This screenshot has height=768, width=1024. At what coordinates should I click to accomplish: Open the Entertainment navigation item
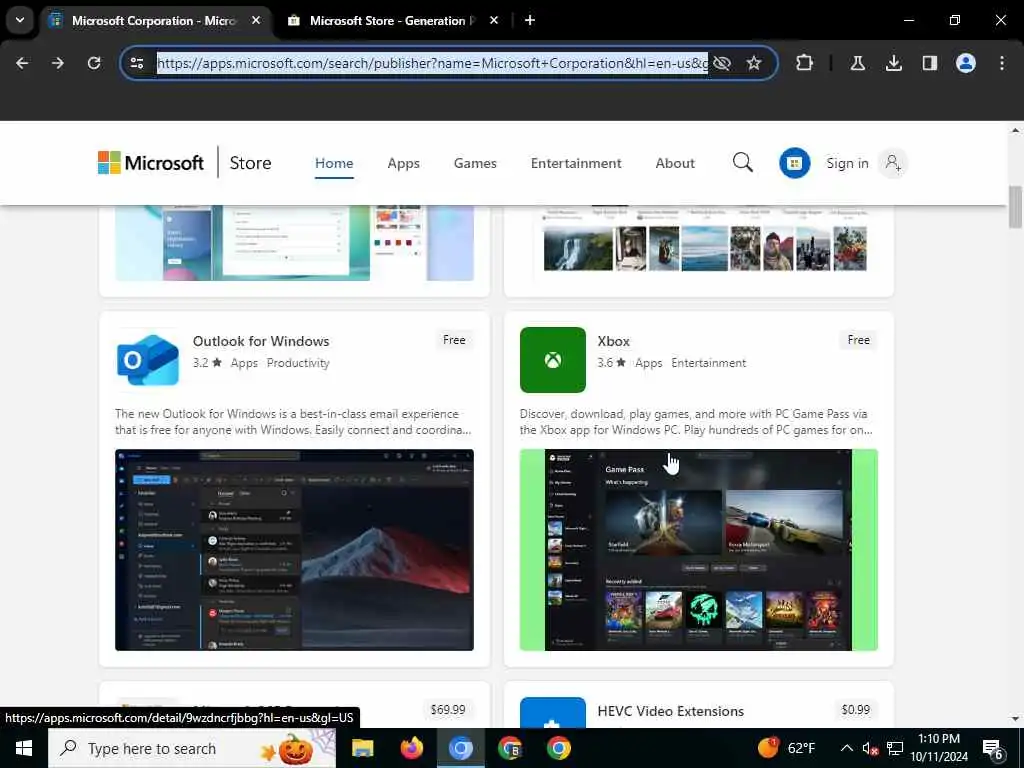(576, 163)
